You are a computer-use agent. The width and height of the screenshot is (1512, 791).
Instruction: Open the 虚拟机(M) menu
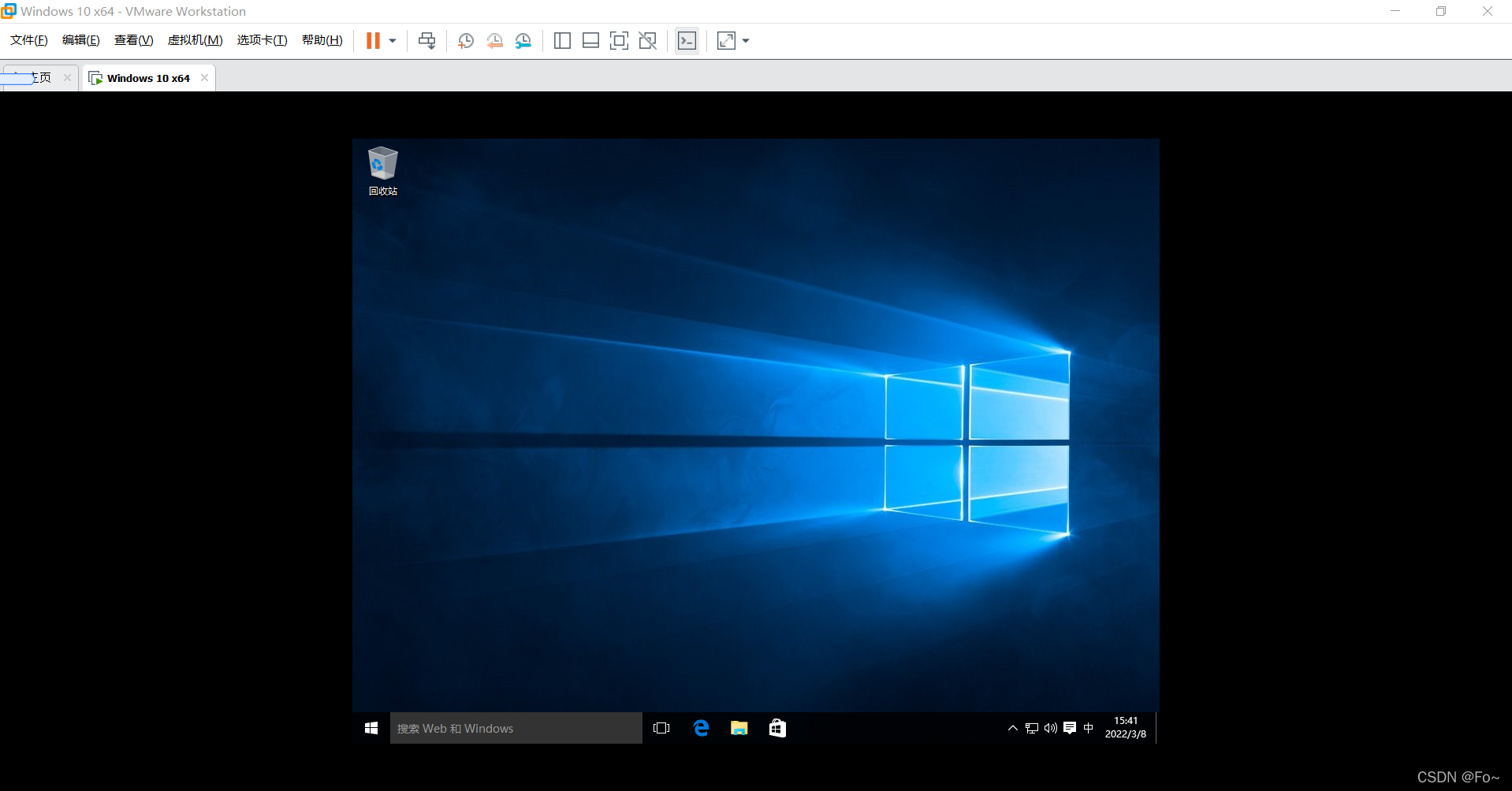click(195, 40)
